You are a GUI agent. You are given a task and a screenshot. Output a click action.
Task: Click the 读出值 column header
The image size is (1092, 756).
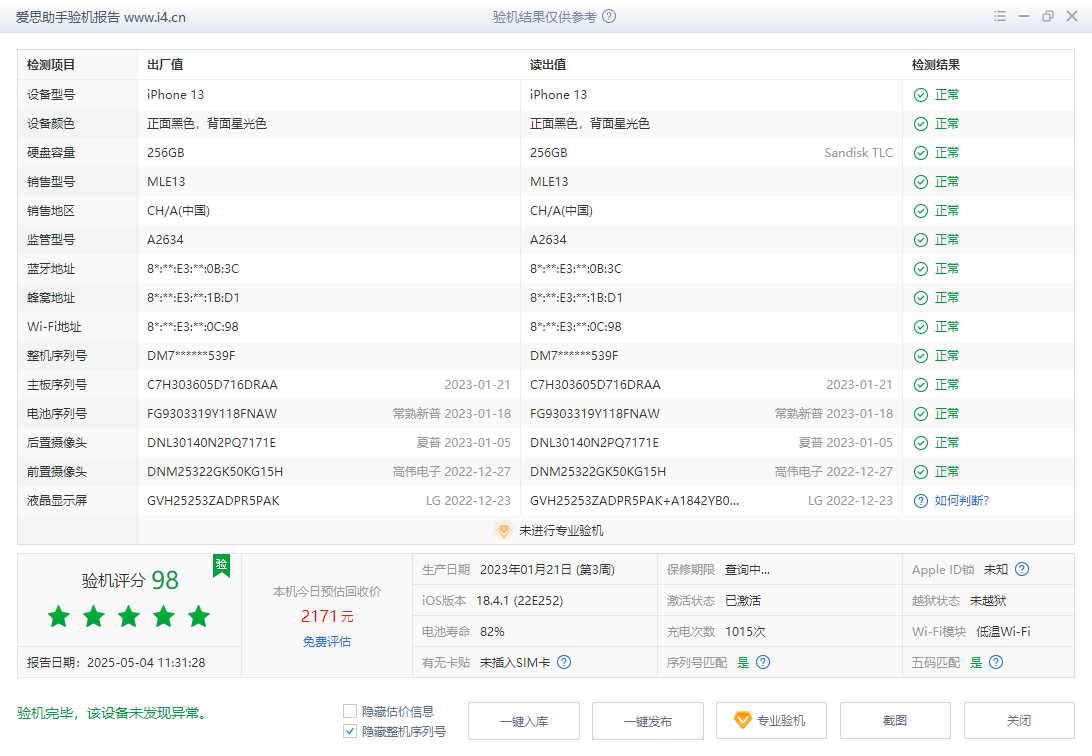pyautogui.click(x=547, y=65)
